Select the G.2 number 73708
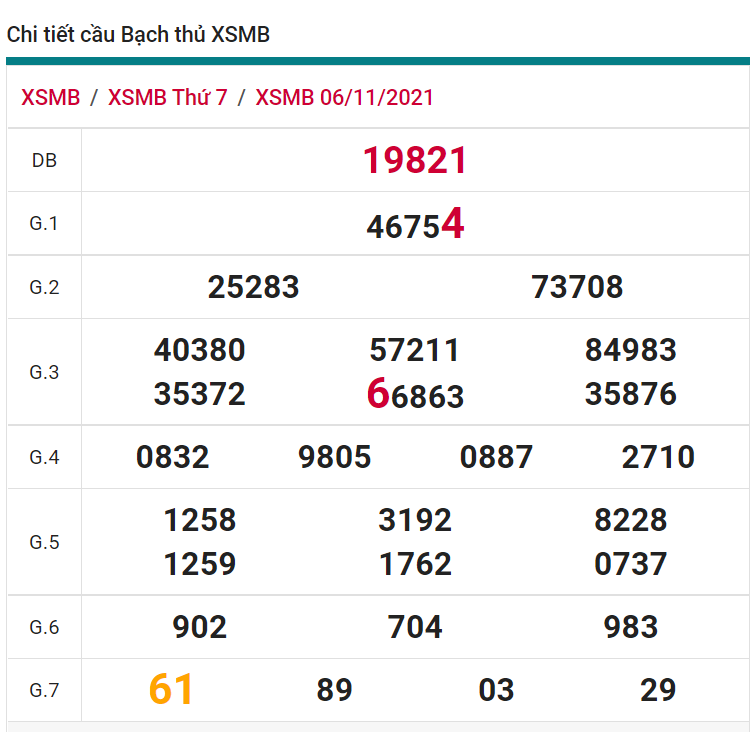Image resolution: width=755 pixels, height=732 pixels. click(577, 288)
